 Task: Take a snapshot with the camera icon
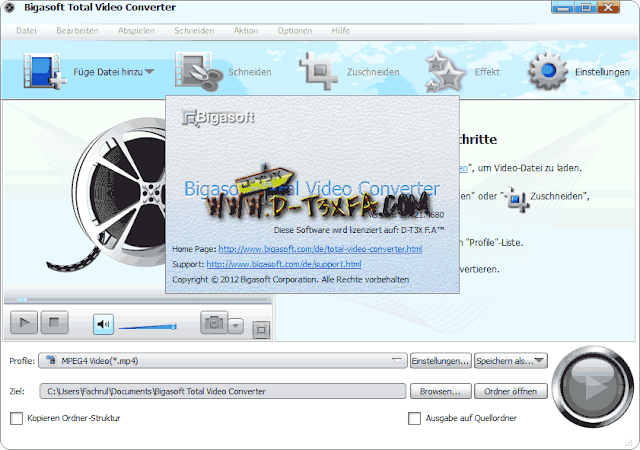[214, 323]
